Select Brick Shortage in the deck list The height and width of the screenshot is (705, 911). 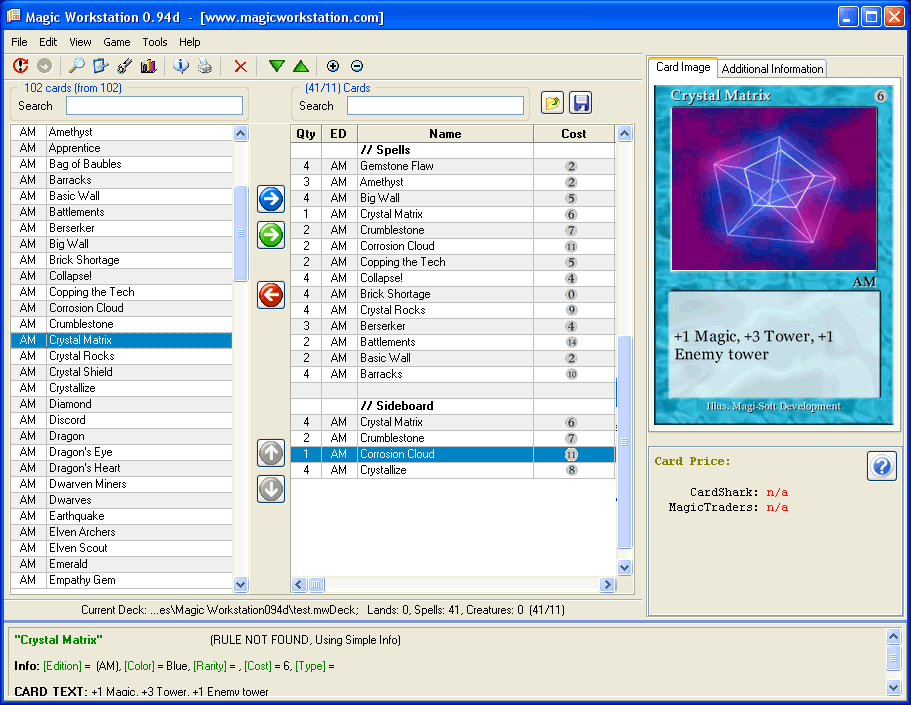[453, 294]
